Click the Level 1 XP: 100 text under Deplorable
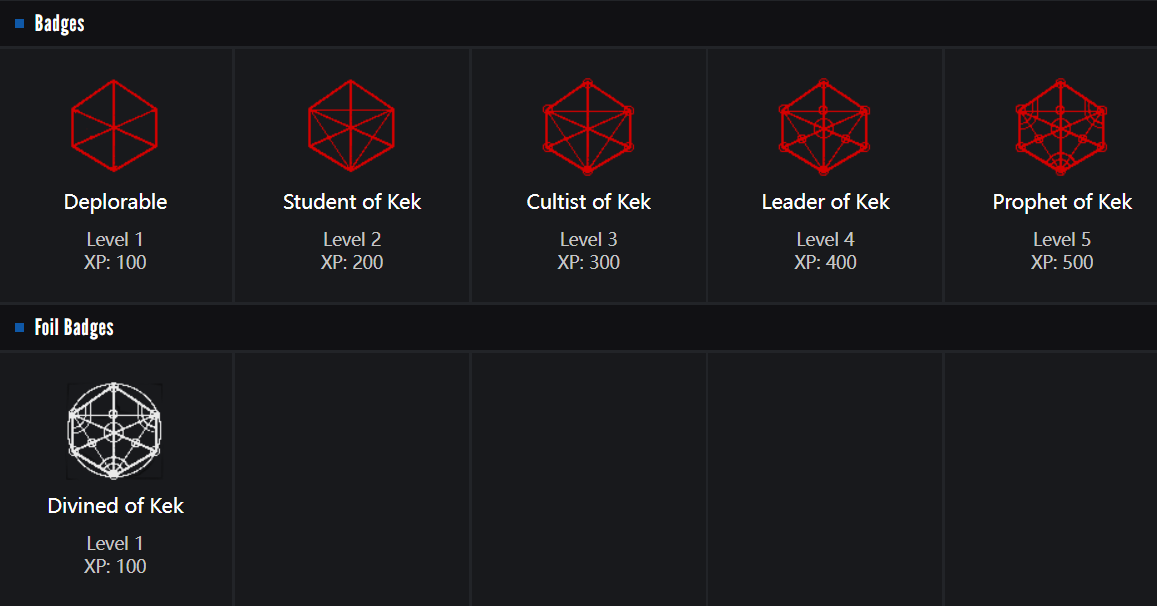 (x=115, y=251)
